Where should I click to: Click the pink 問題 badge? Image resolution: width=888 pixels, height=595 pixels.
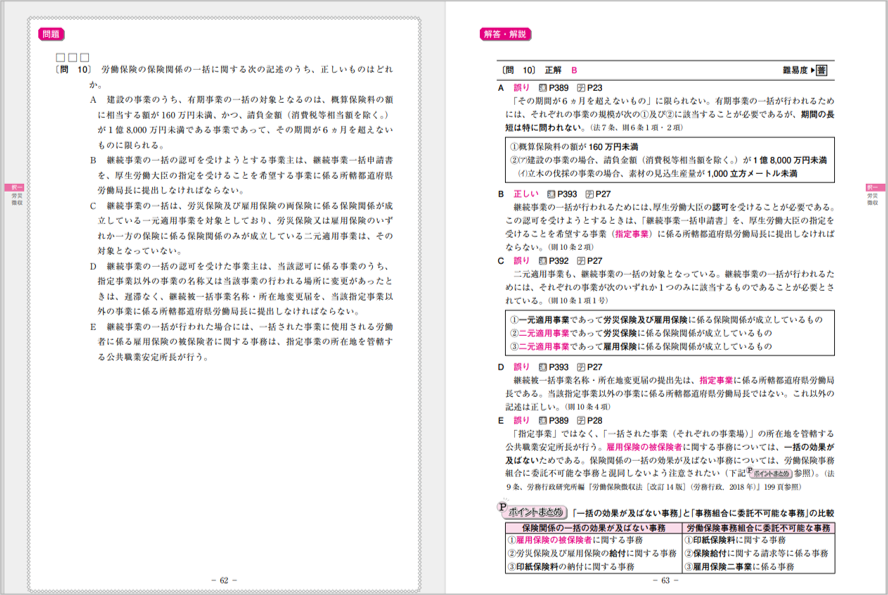(51, 34)
